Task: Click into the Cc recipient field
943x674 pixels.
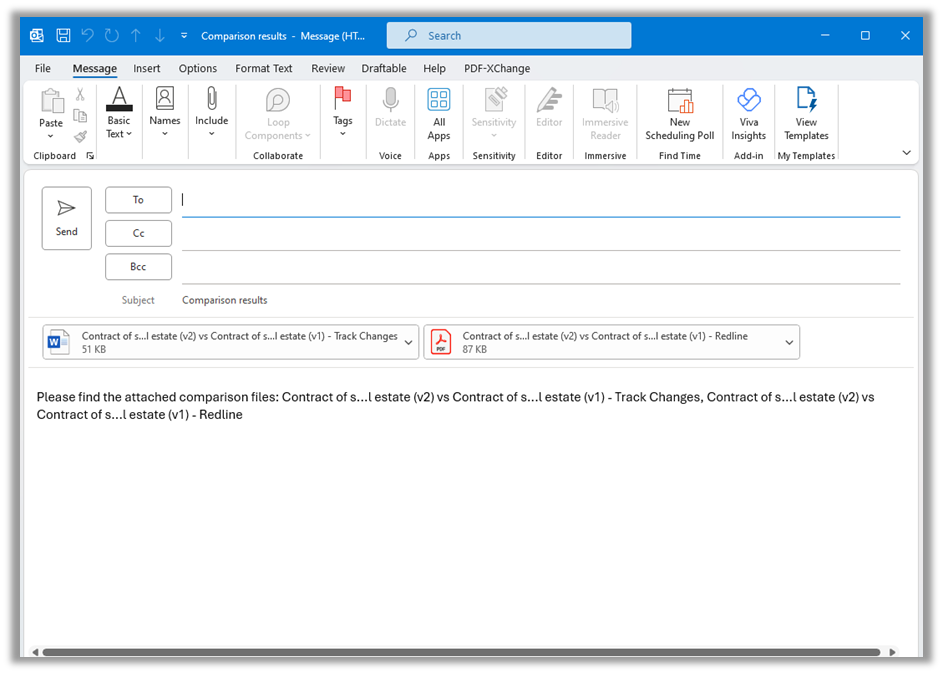Action: [541, 234]
